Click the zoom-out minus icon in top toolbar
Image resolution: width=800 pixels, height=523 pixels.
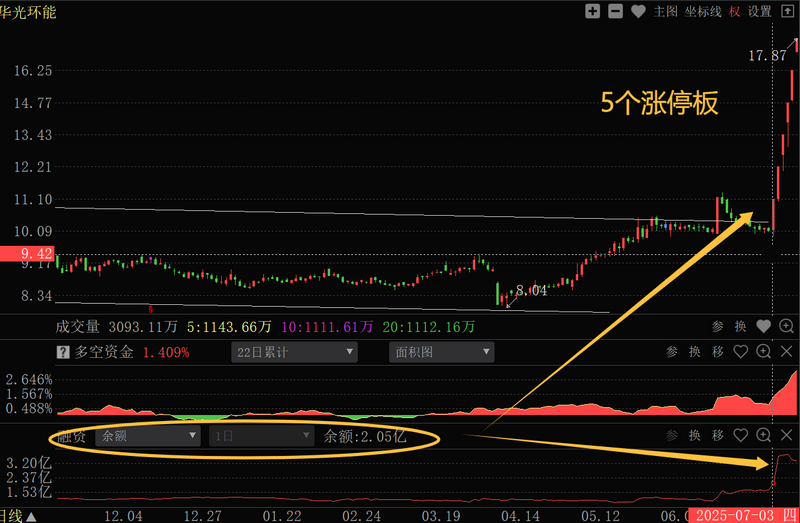[615, 12]
